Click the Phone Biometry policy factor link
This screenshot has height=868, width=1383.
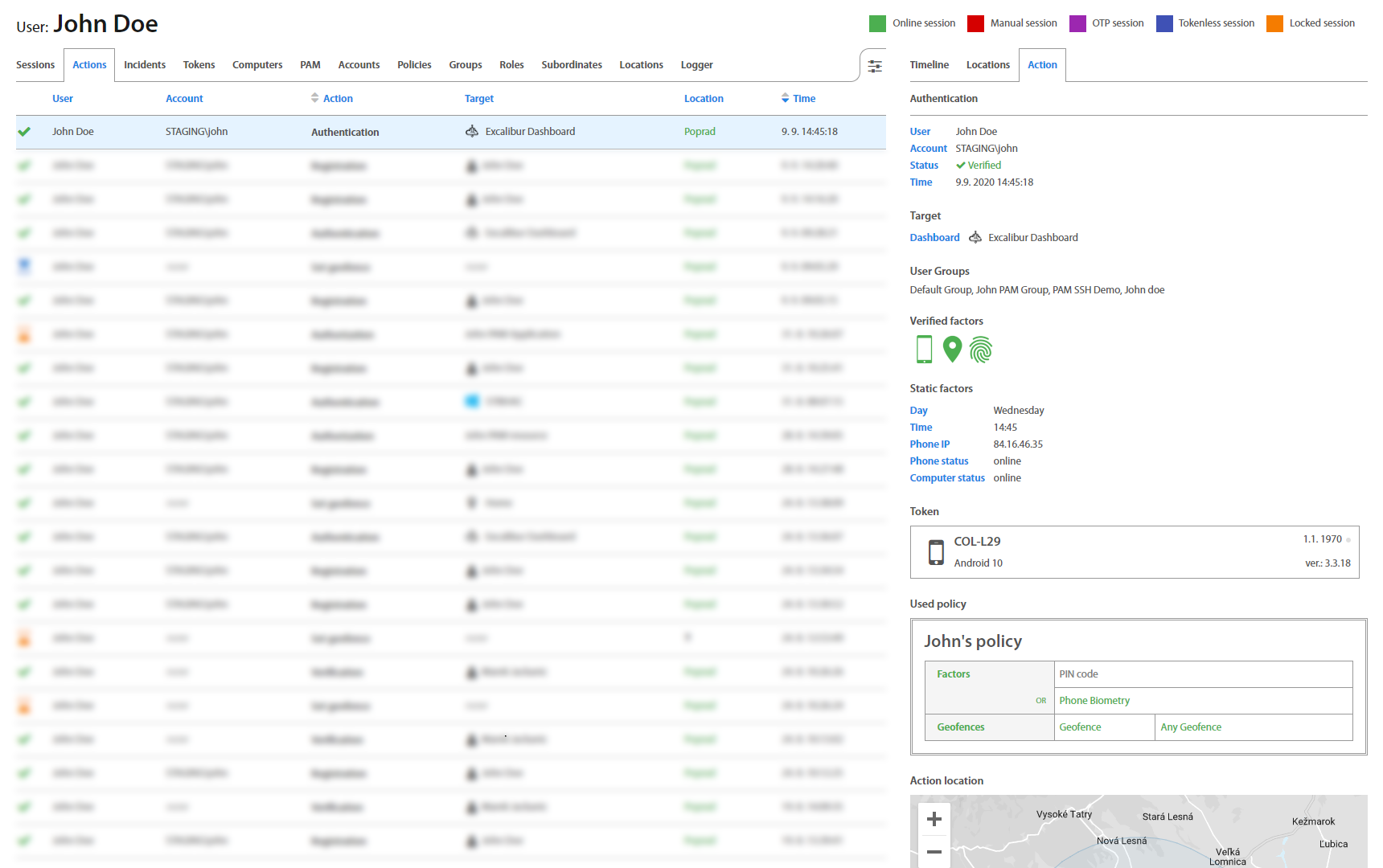pos(1094,701)
